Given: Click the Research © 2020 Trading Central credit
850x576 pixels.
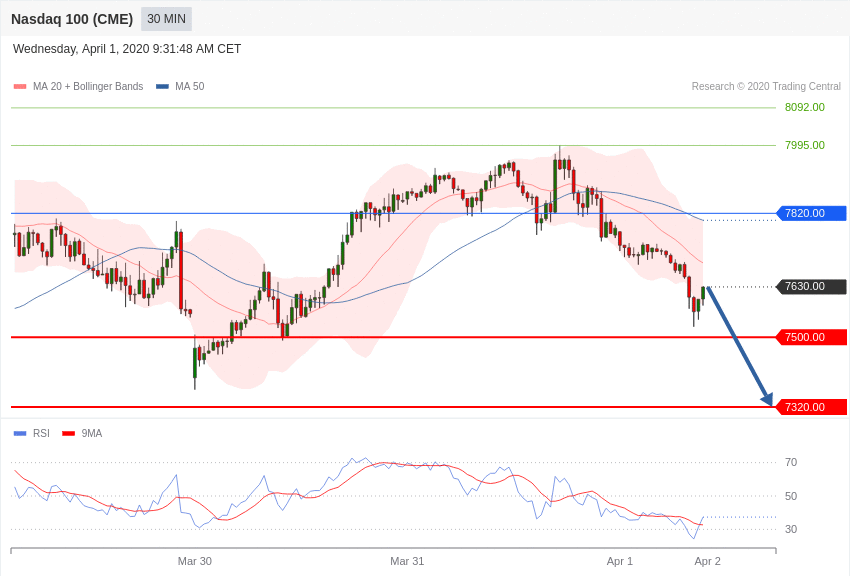Looking at the screenshot, I should coord(766,86).
